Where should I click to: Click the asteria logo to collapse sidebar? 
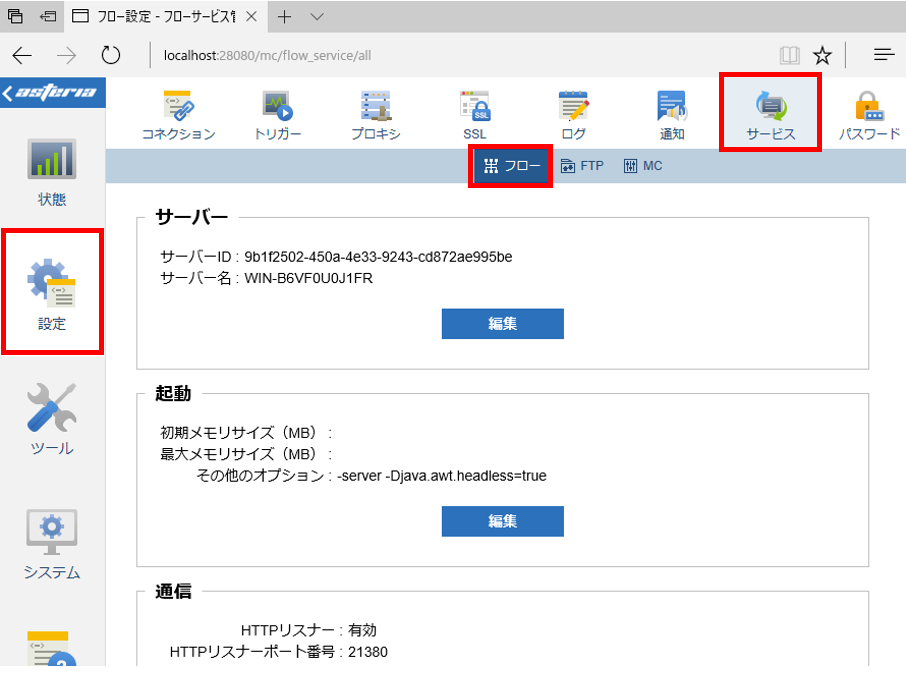coord(53,92)
